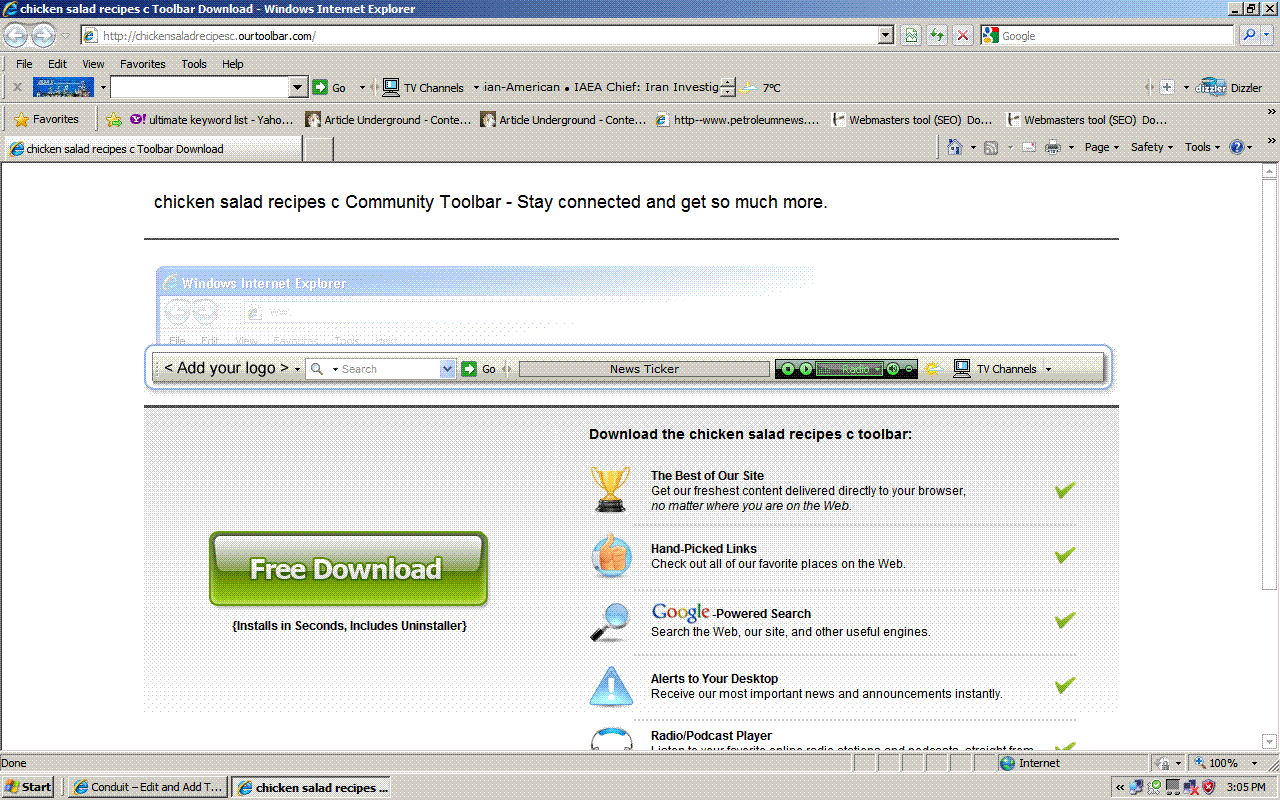Click the News Ticker bar in preview toolbar

(644, 369)
